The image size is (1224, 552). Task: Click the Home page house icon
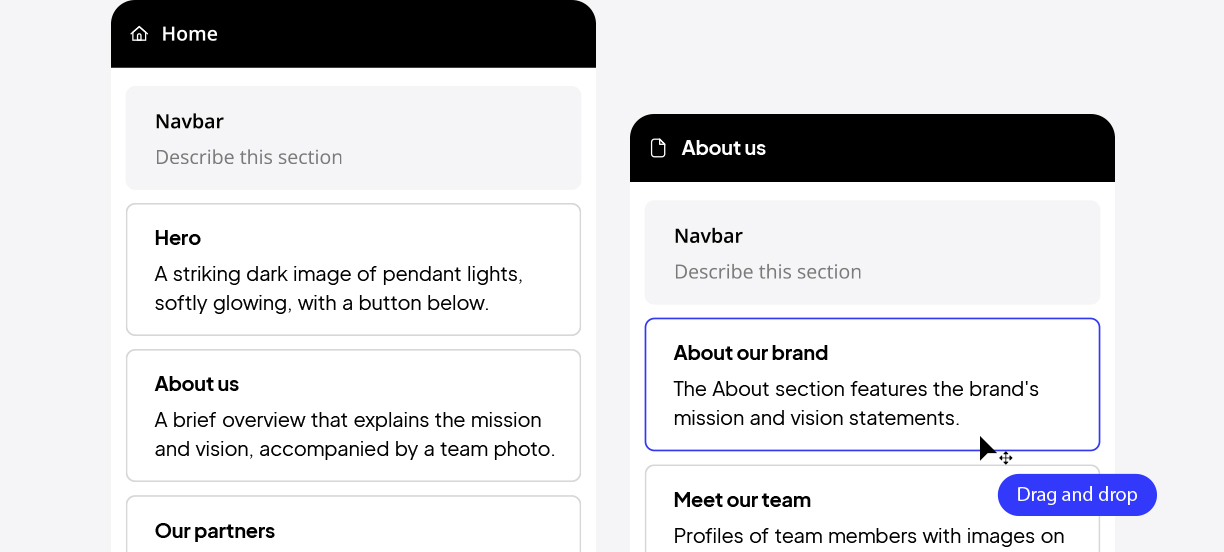click(x=139, y=34)
